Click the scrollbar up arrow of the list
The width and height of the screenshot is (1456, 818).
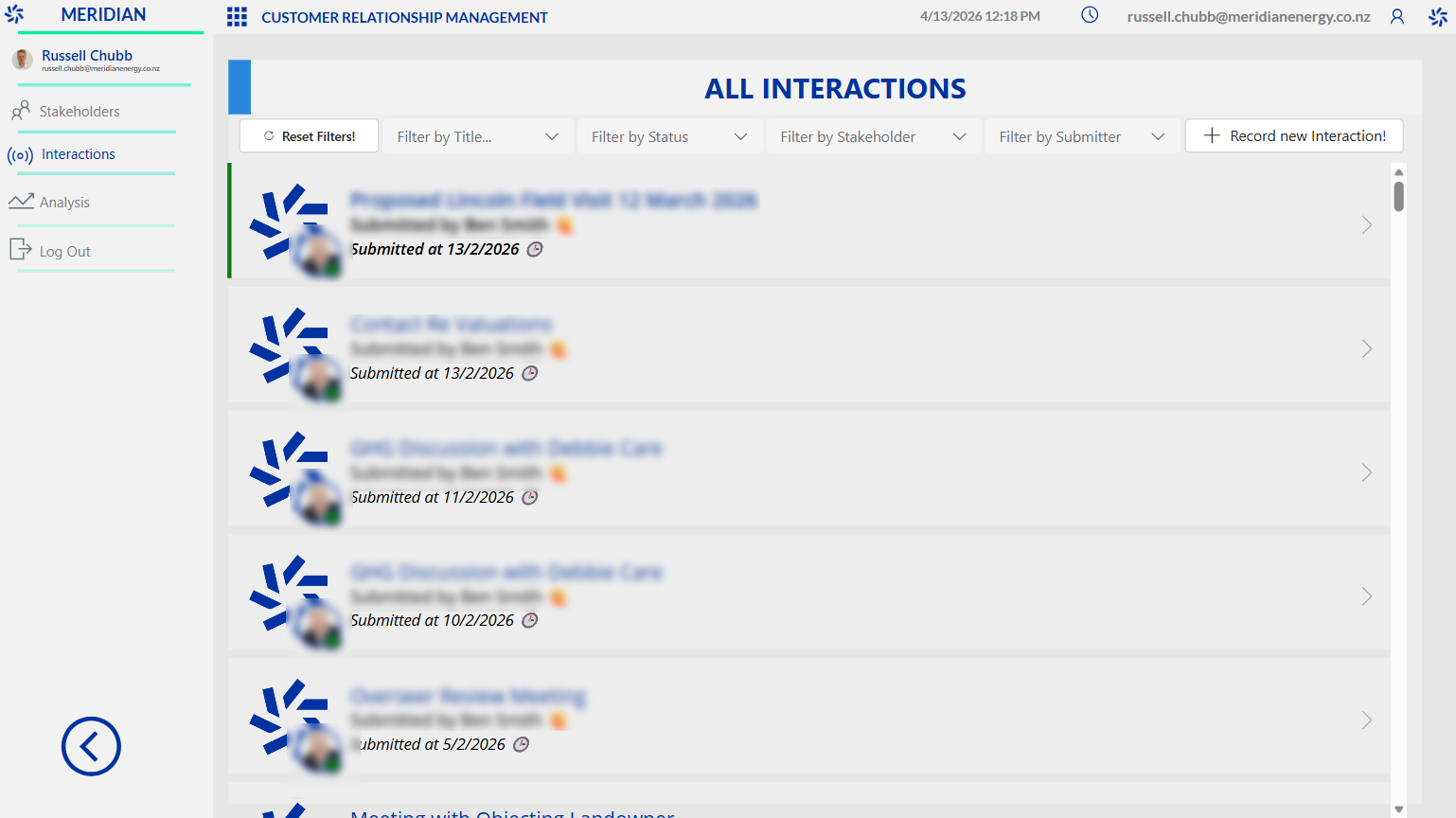pyautogui.click(x=1398, y=172)
